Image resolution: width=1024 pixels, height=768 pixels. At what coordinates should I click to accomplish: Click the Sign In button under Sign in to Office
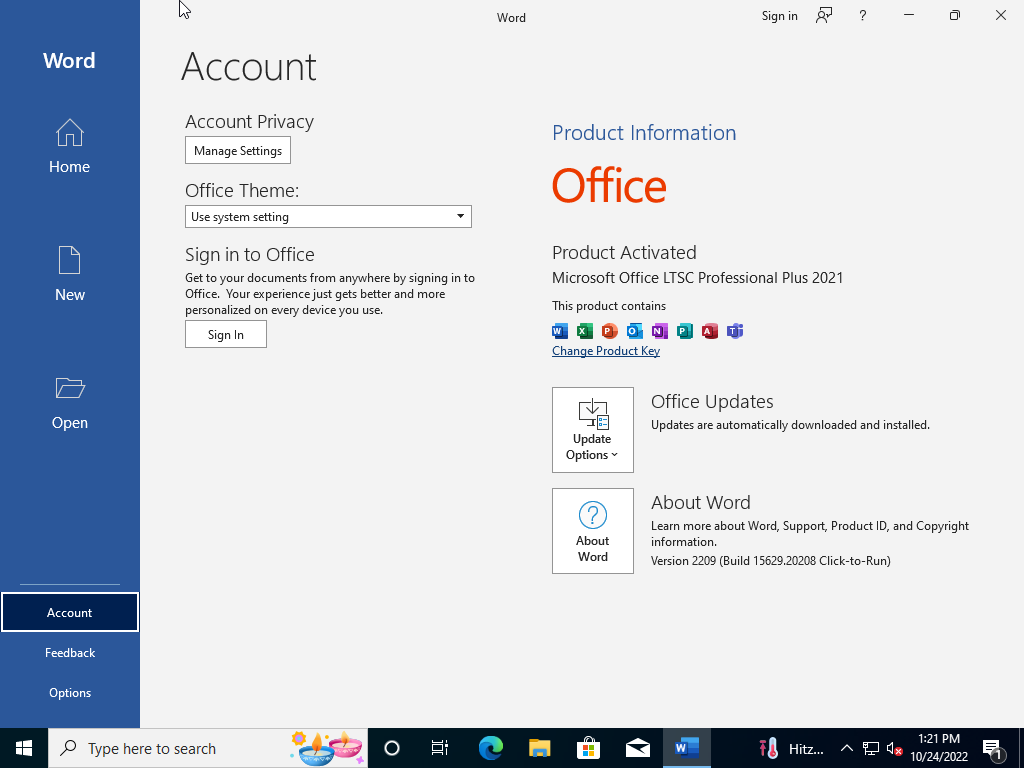pos(225,334)
